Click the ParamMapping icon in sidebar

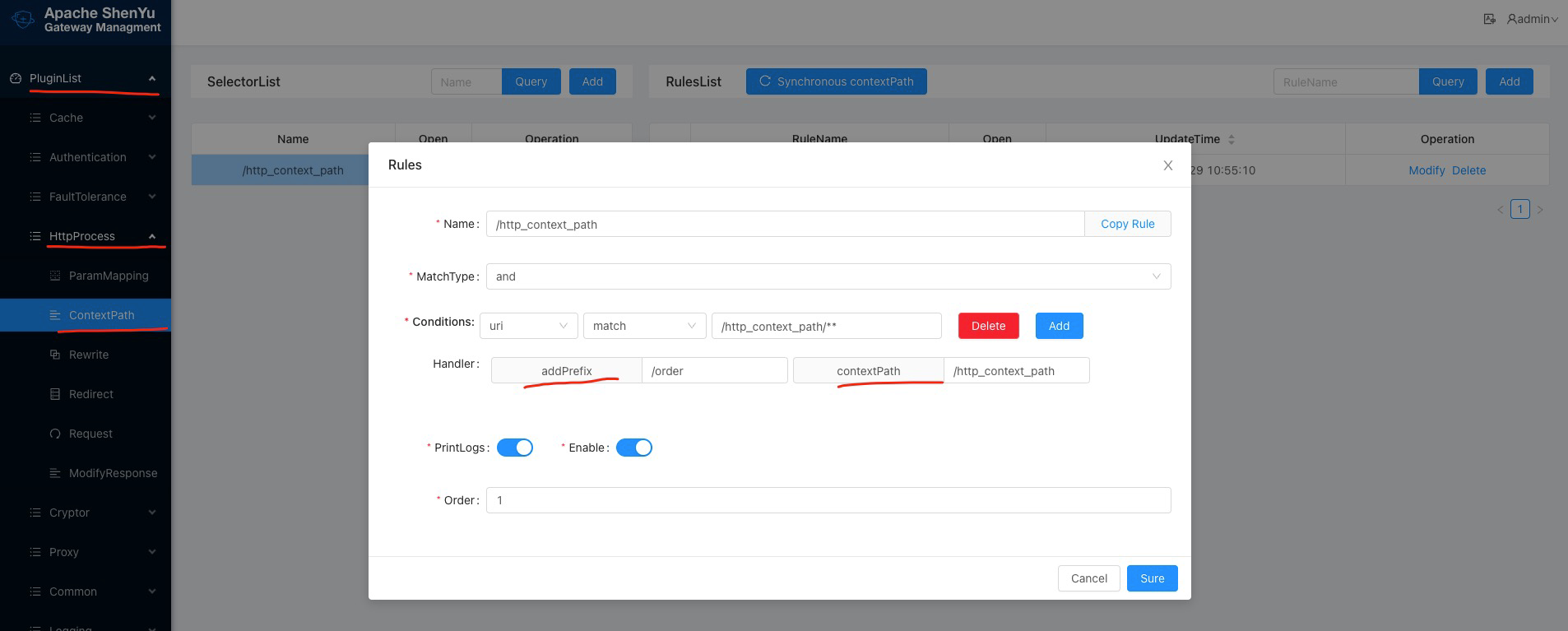pos(55,276)
